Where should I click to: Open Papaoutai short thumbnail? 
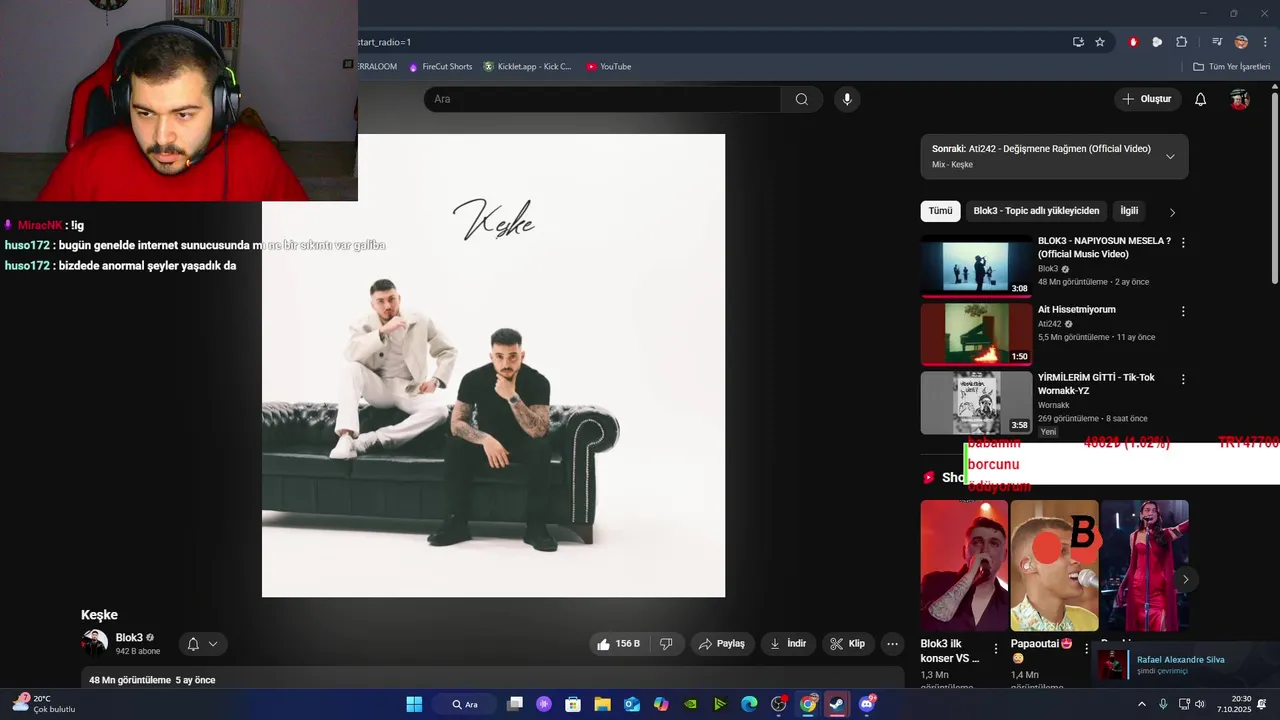[x=1054, y=565]
